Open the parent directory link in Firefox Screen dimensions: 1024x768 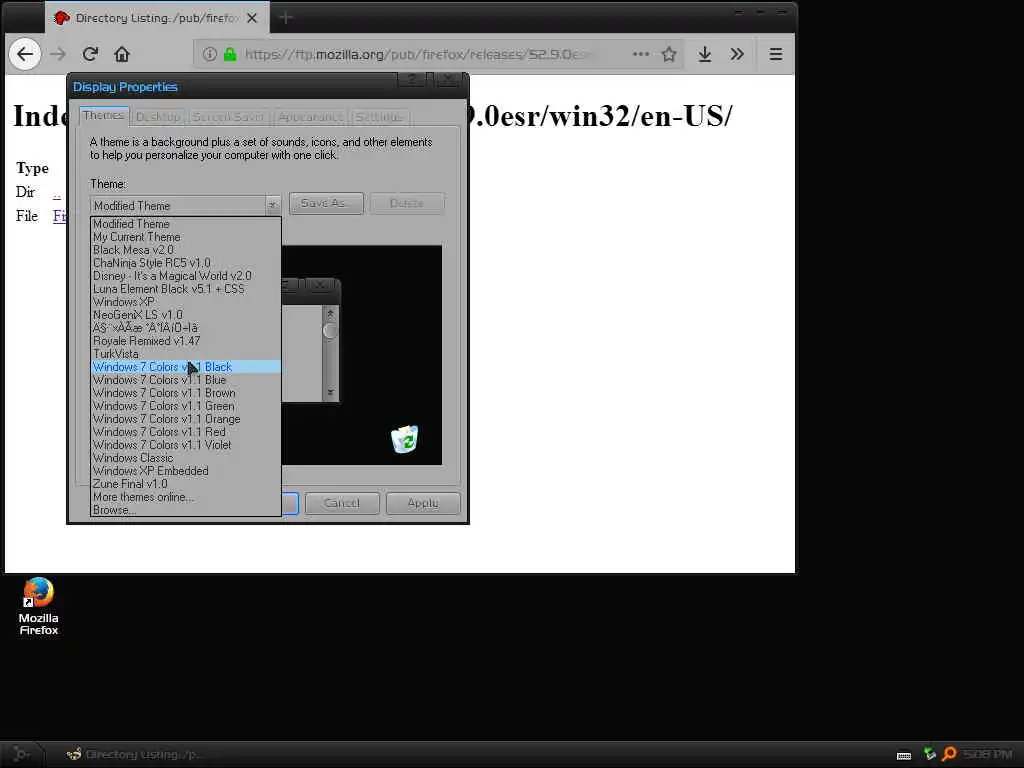coord(57,193)
